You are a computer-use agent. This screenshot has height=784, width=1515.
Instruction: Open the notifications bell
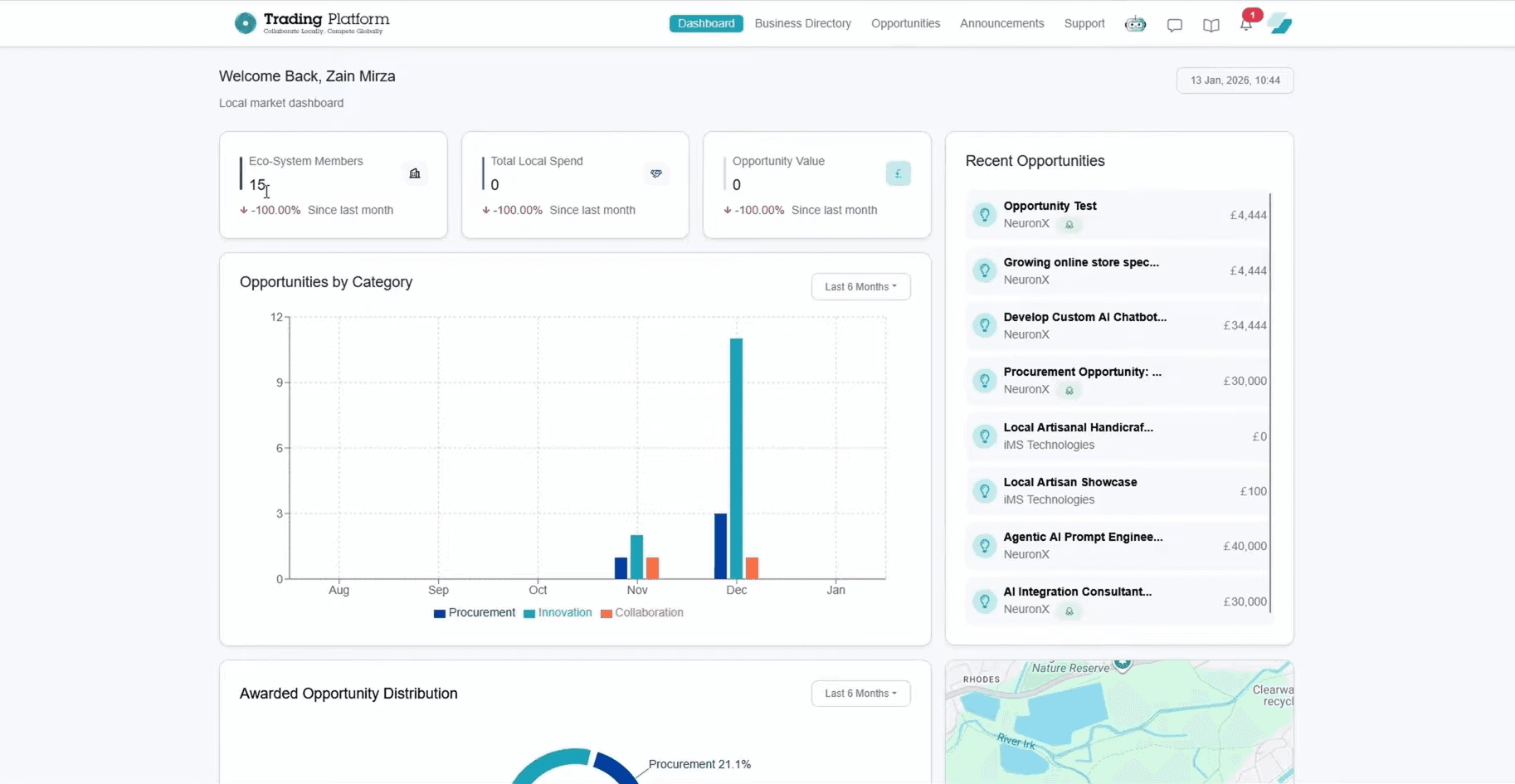(1246, 24)
